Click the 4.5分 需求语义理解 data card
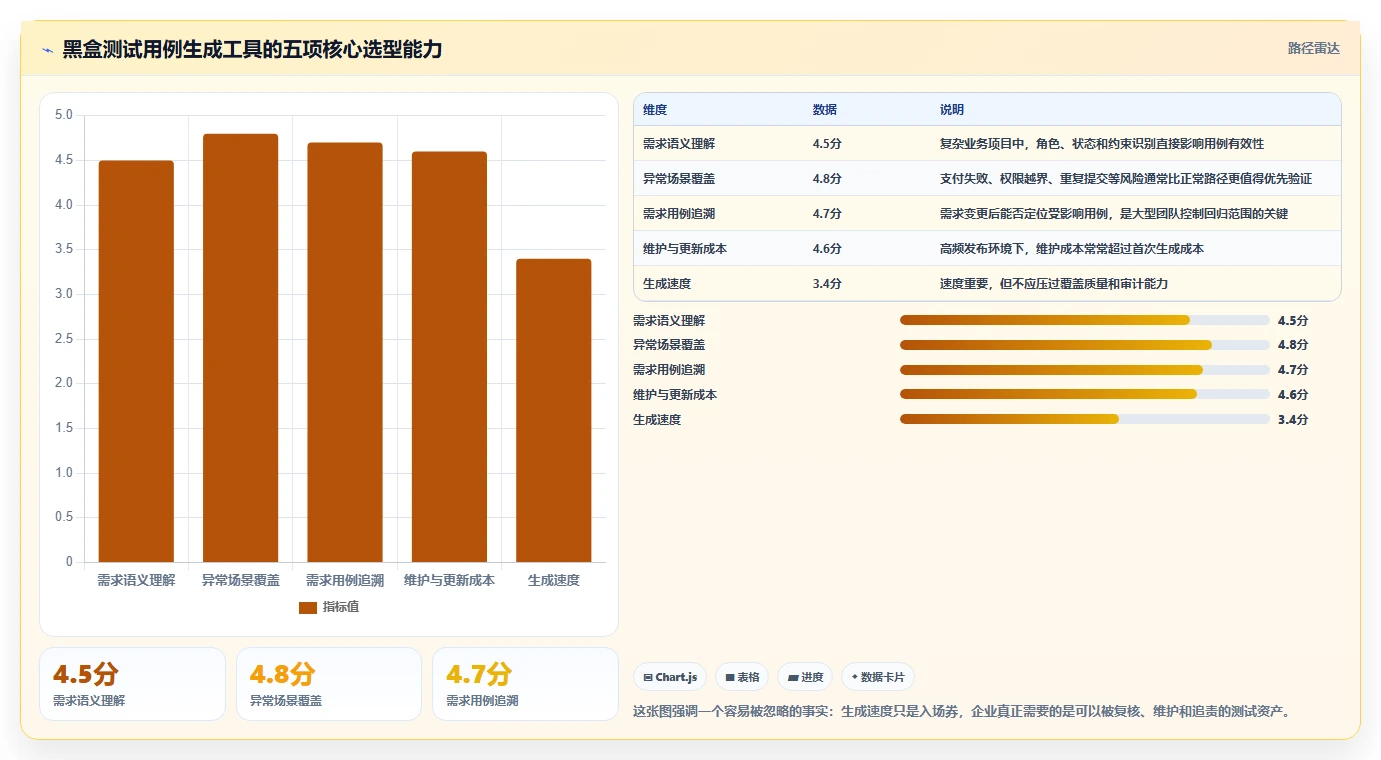Viewport: 1381px width, 760px height. [x=132, y=684]
